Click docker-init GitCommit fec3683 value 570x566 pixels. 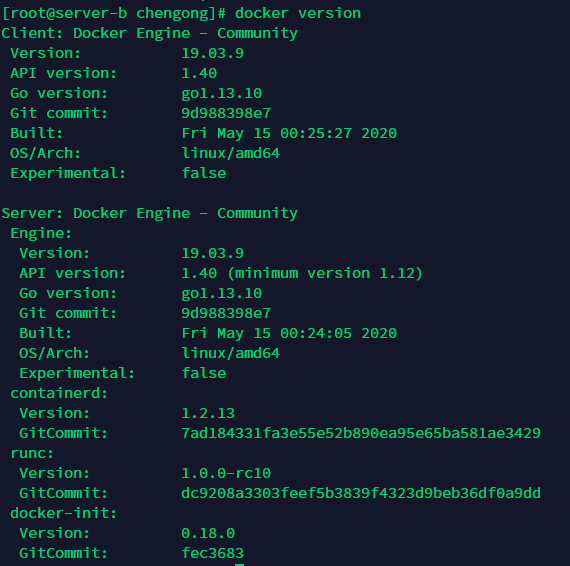(x=212, y=553)
